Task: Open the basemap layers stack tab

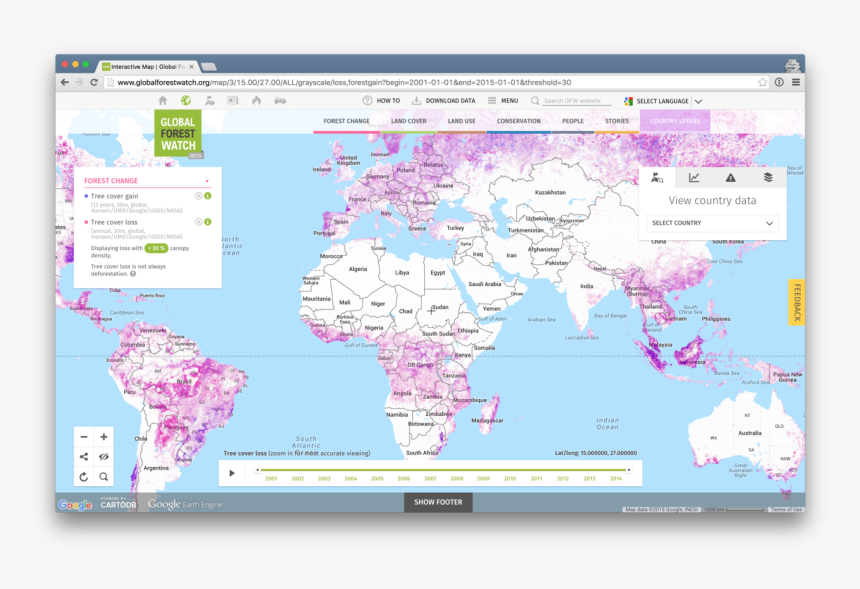Action: point(768,178)
